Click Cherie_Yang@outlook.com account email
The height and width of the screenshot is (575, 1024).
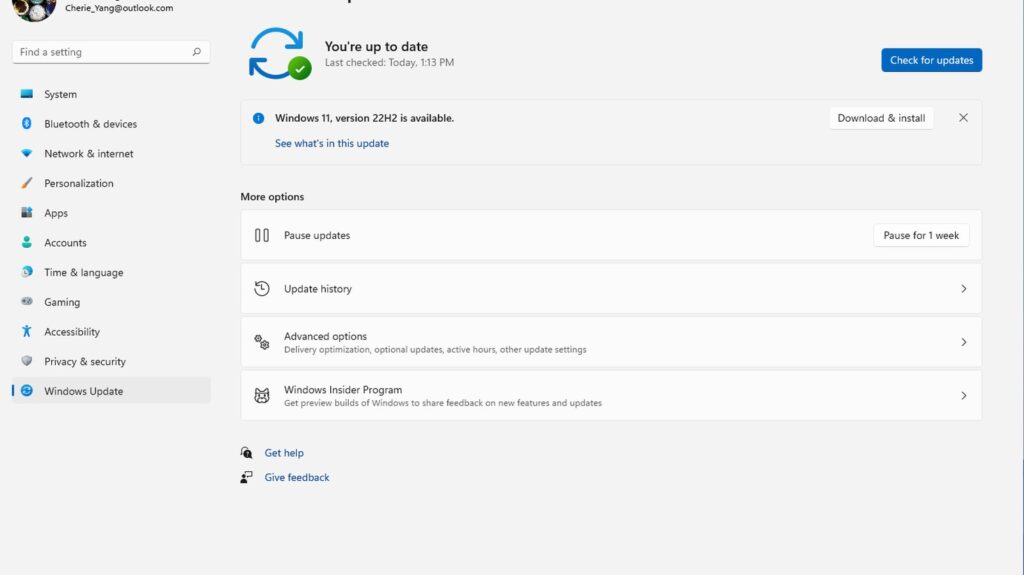[x=119, y=8]
